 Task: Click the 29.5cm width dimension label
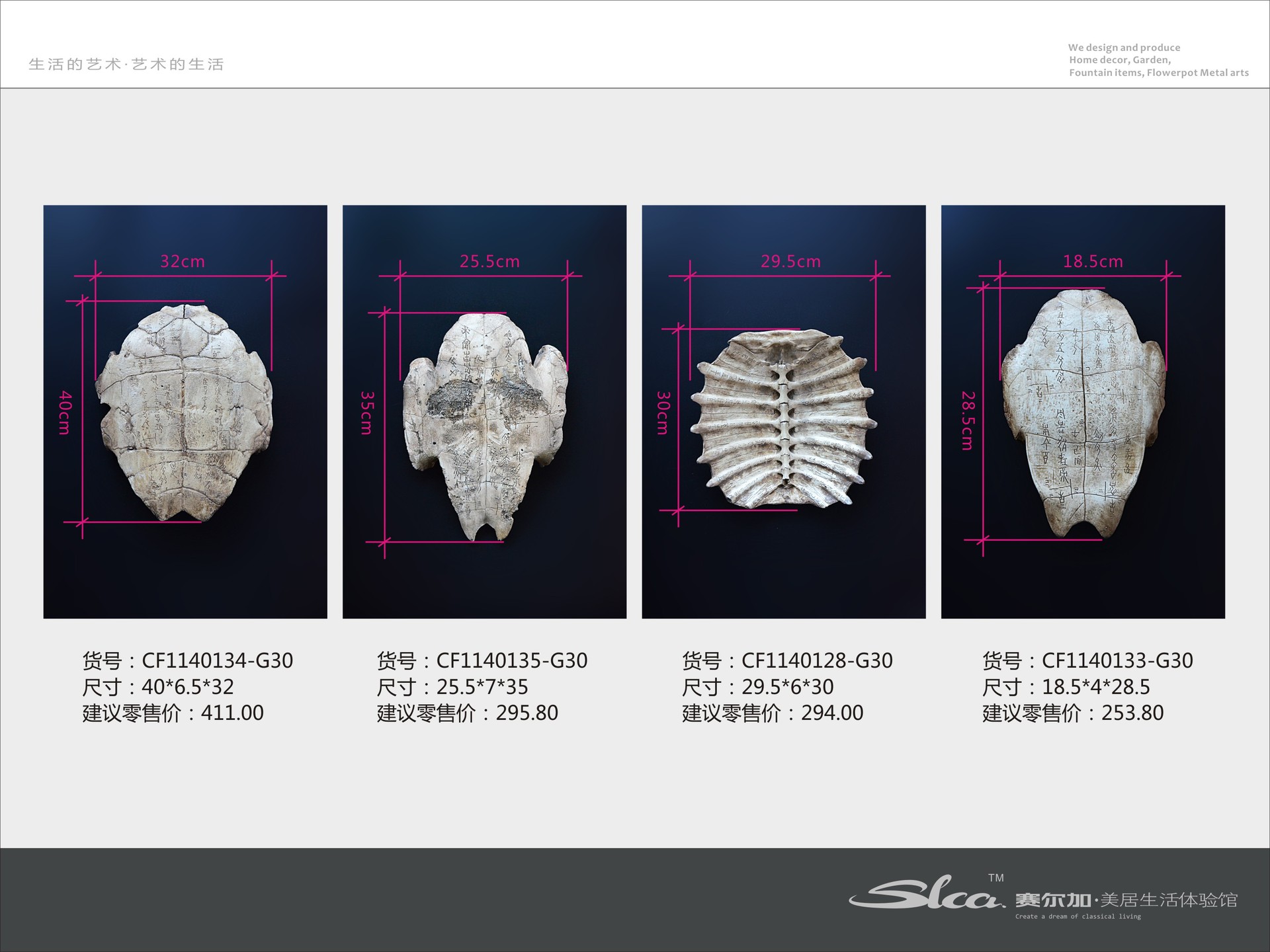coord(790,261)
